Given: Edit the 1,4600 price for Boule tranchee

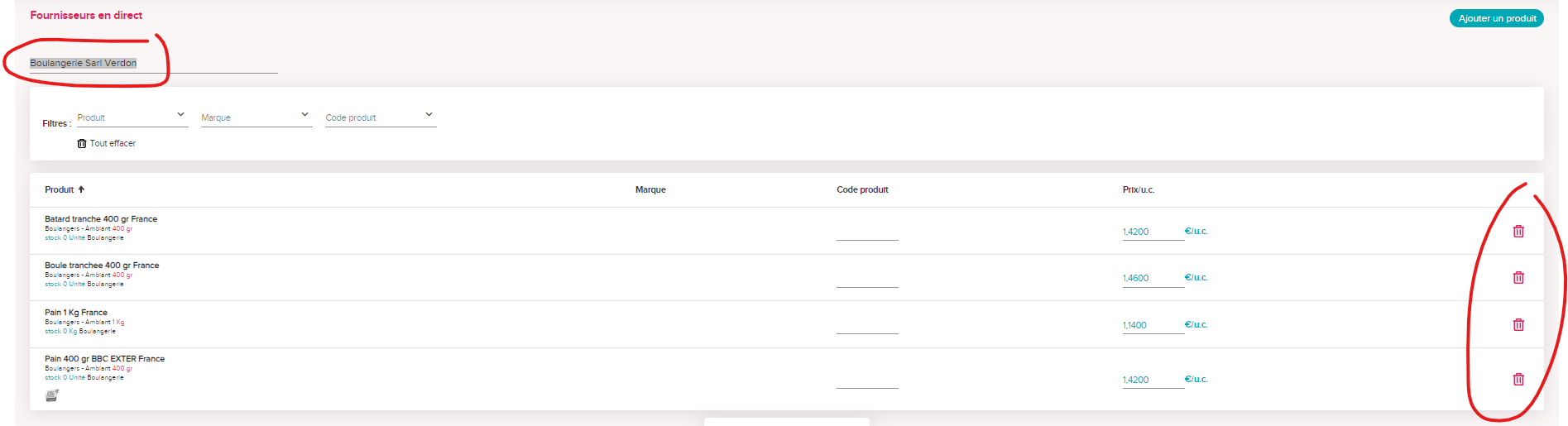Looking at the screenshot, I should point(1153,278).
